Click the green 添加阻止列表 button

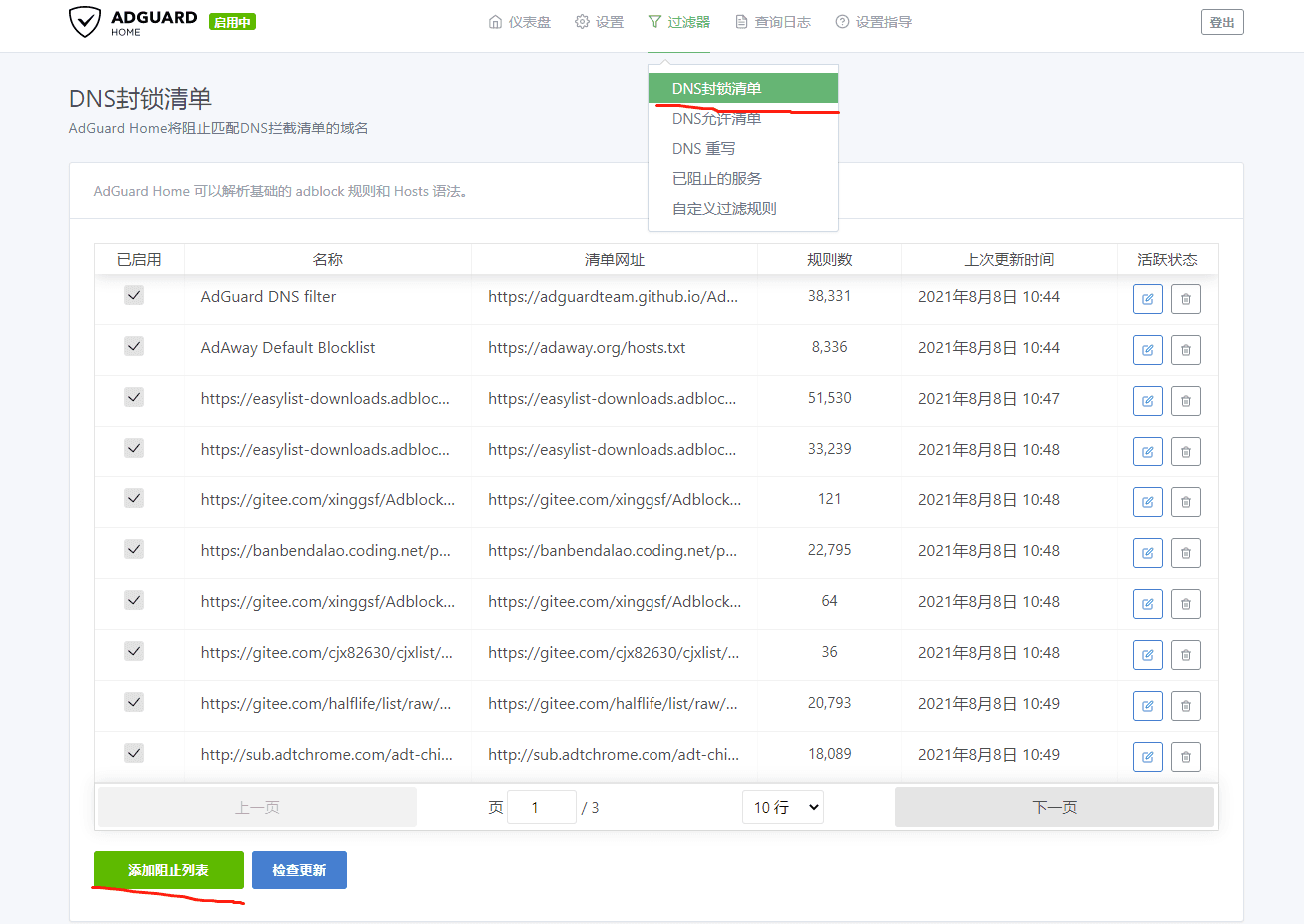click(x=168, y=870)
